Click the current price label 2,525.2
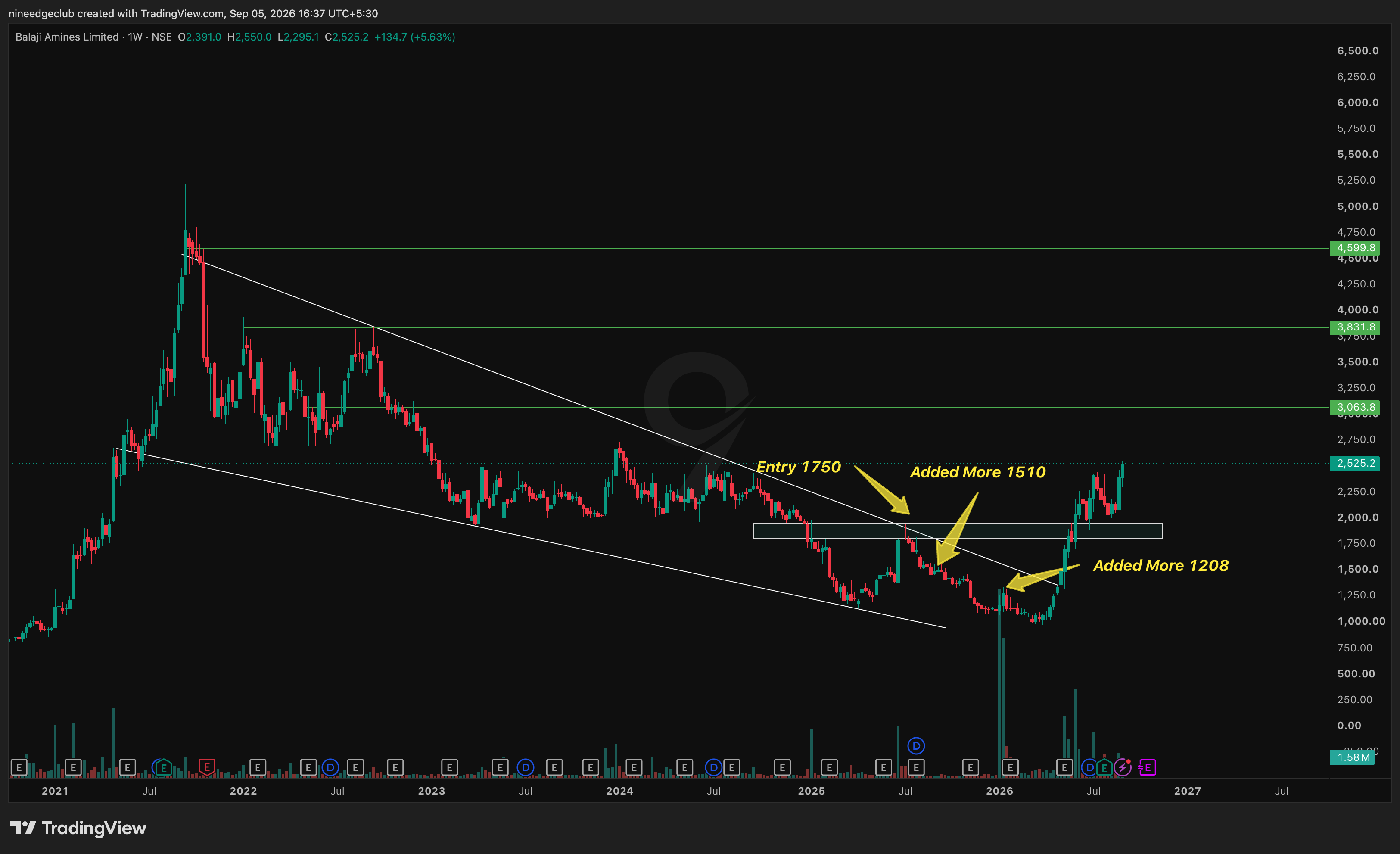1400x854 pixels. tap(1355, 463)
